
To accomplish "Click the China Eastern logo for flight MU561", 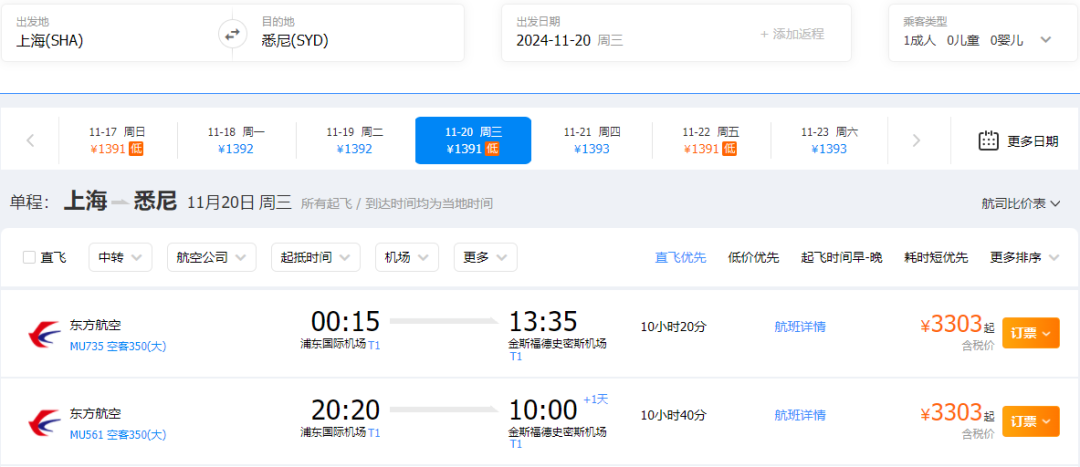I will [43, 422].
